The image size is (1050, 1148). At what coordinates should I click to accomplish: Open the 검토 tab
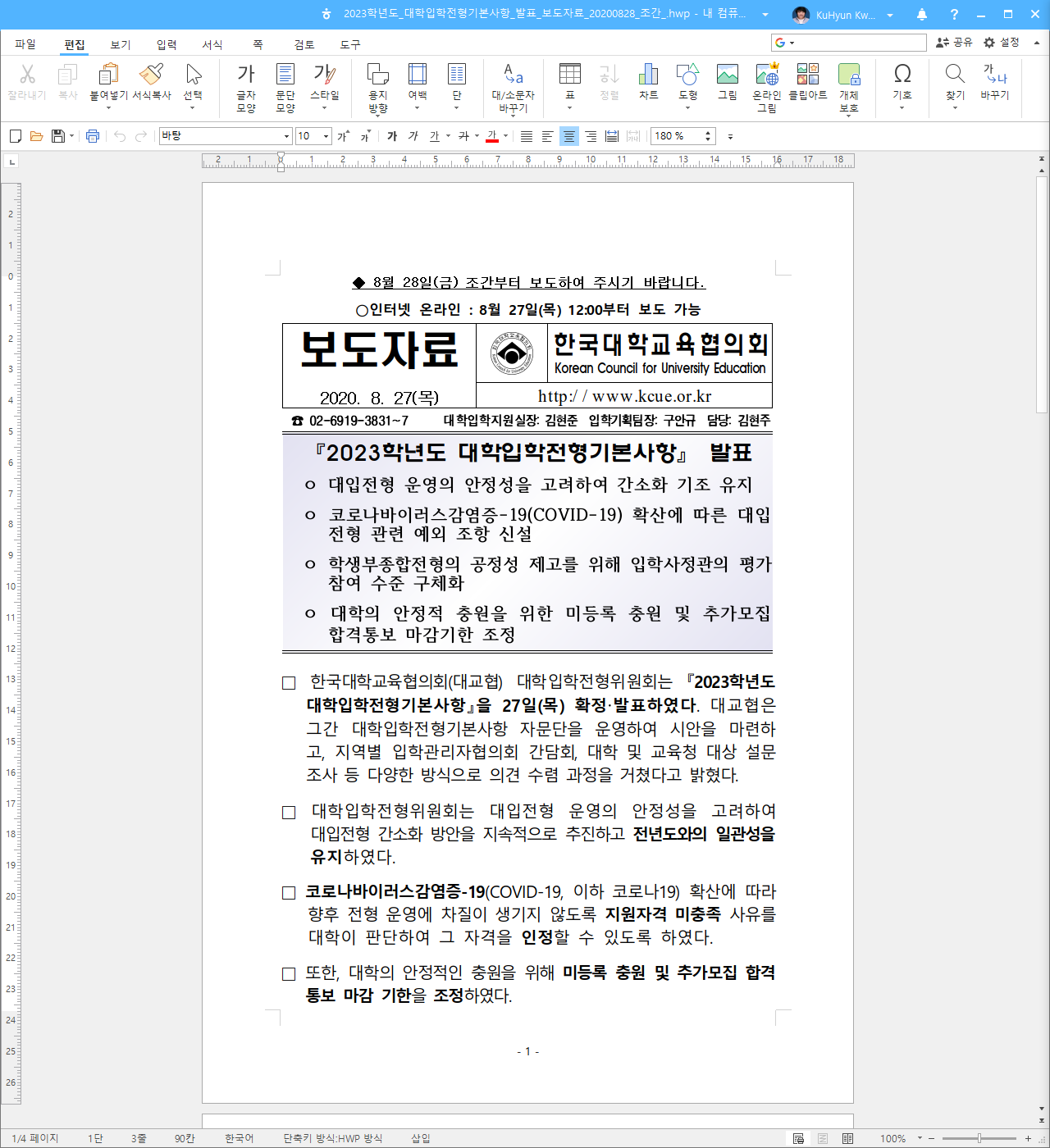(x=304, y=44)
